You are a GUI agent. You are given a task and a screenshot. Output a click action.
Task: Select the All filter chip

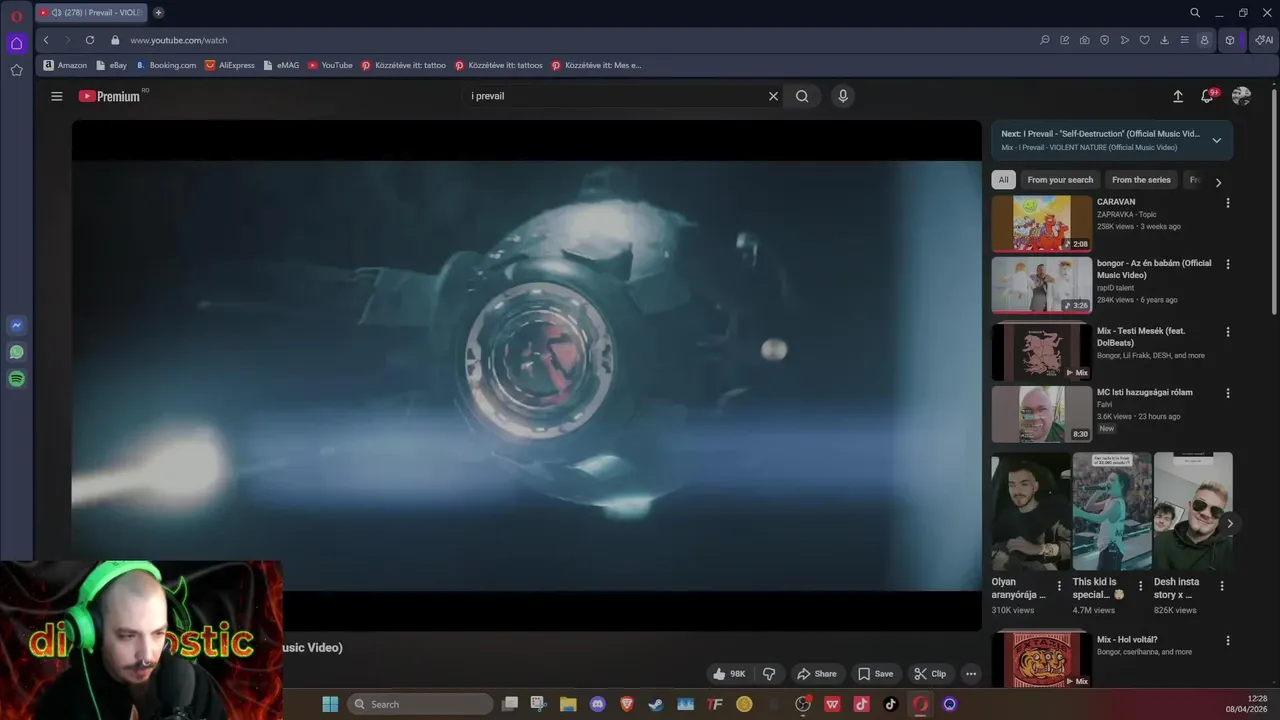click(x=1003, y=180)
